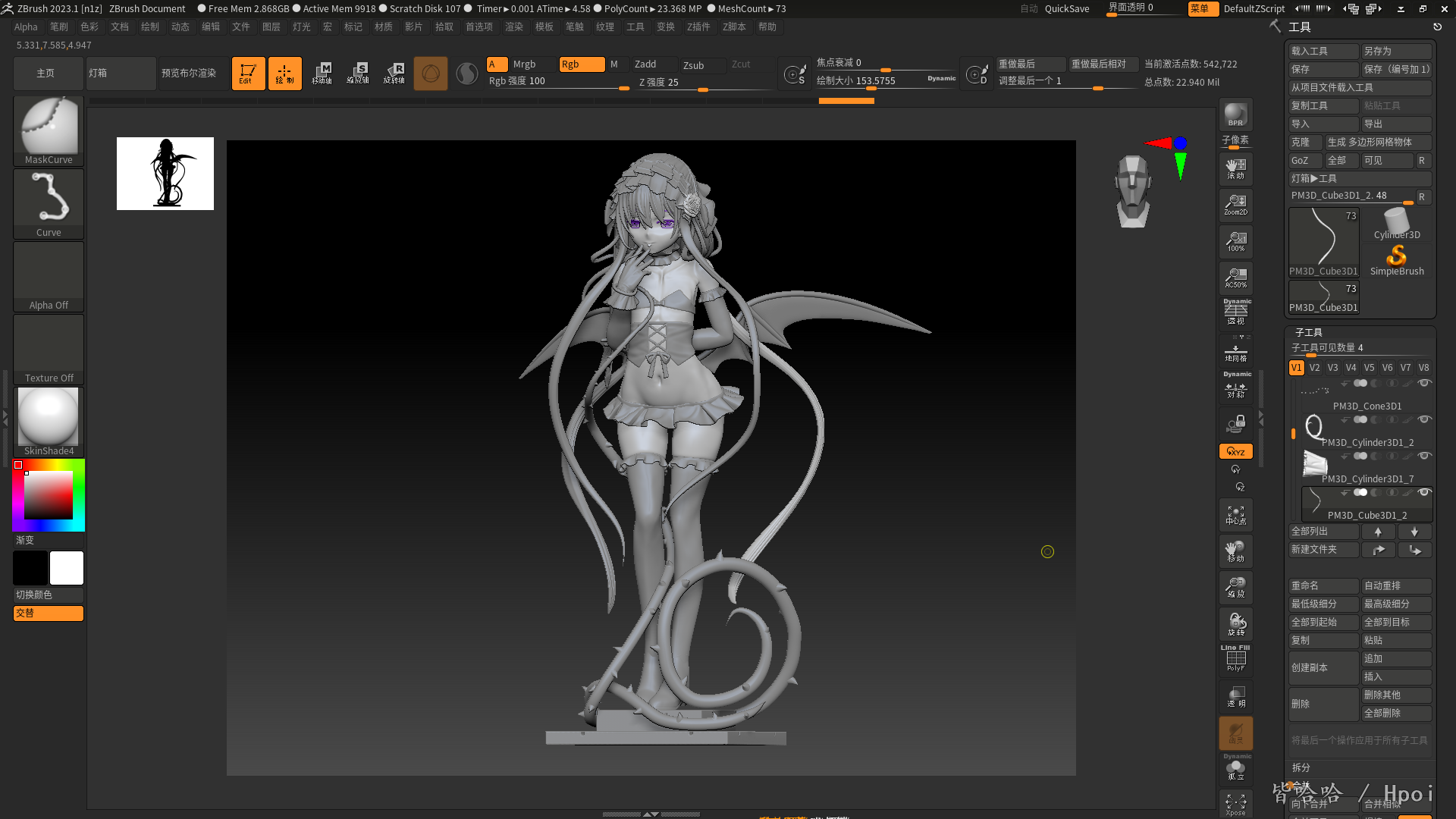Toggle Edit mode button
This screenshot has width=1456, height=819.
pos(249,74)
